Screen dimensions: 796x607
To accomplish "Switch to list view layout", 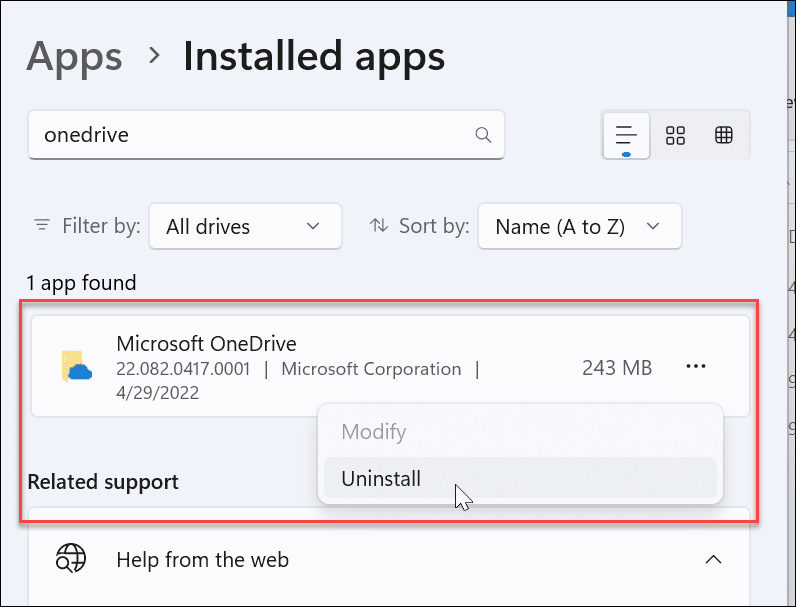I will point(626,136).
